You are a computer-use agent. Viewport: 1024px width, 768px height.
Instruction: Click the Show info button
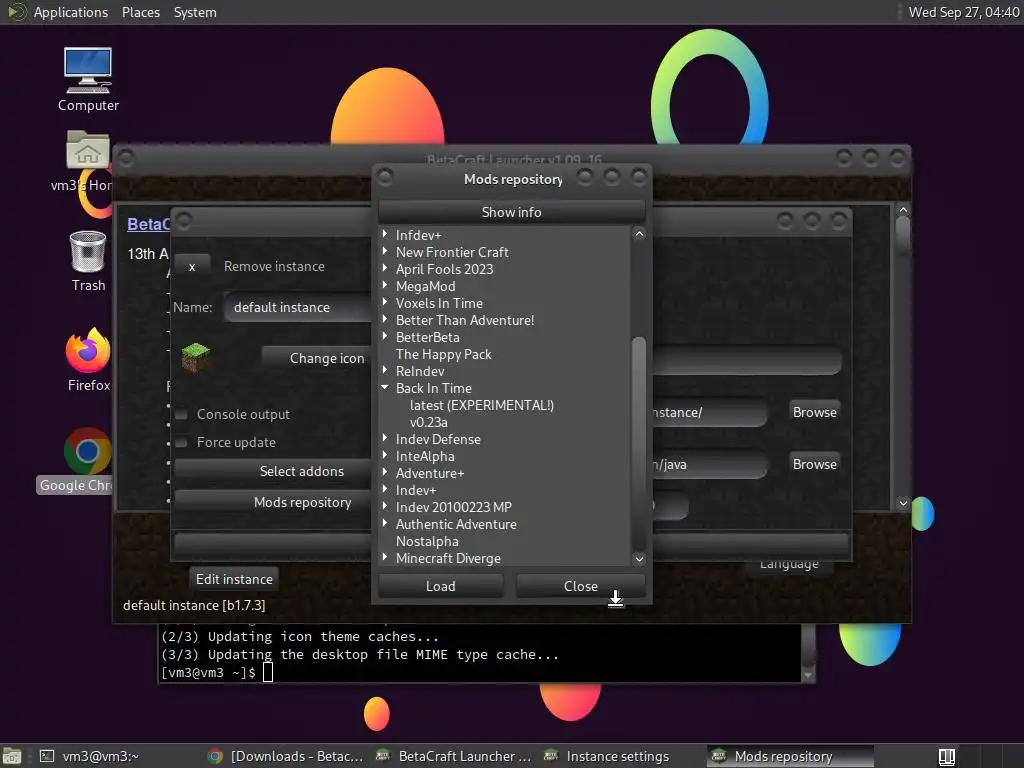coord(511,212)
